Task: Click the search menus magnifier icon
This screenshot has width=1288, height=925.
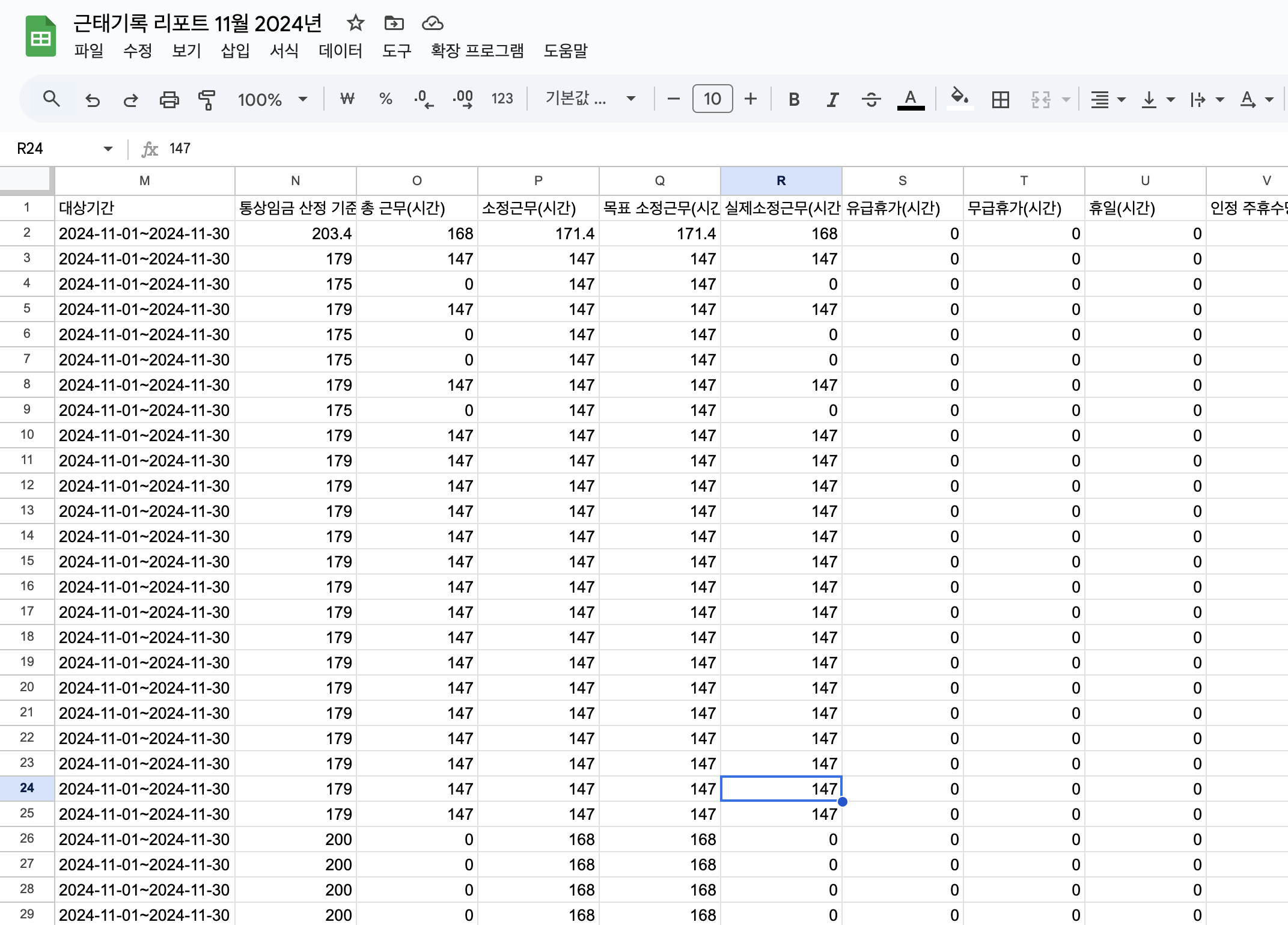Action: [x=52, y=99]
